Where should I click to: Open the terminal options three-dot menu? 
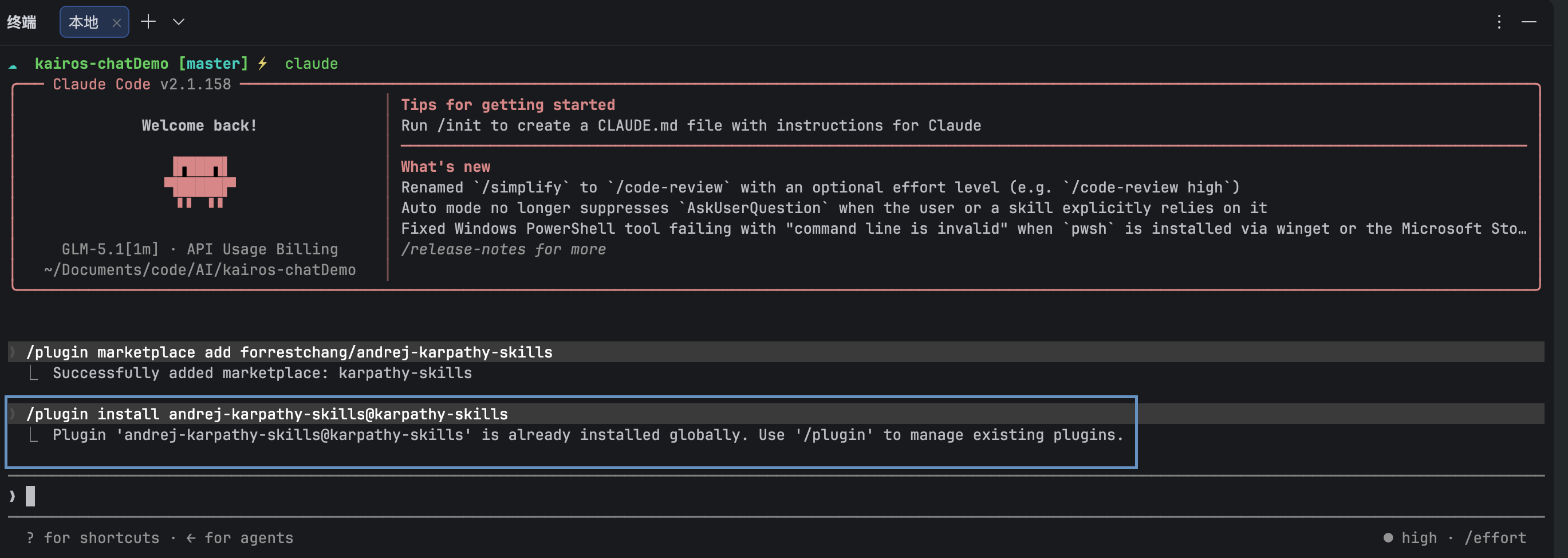point(1499,22)
